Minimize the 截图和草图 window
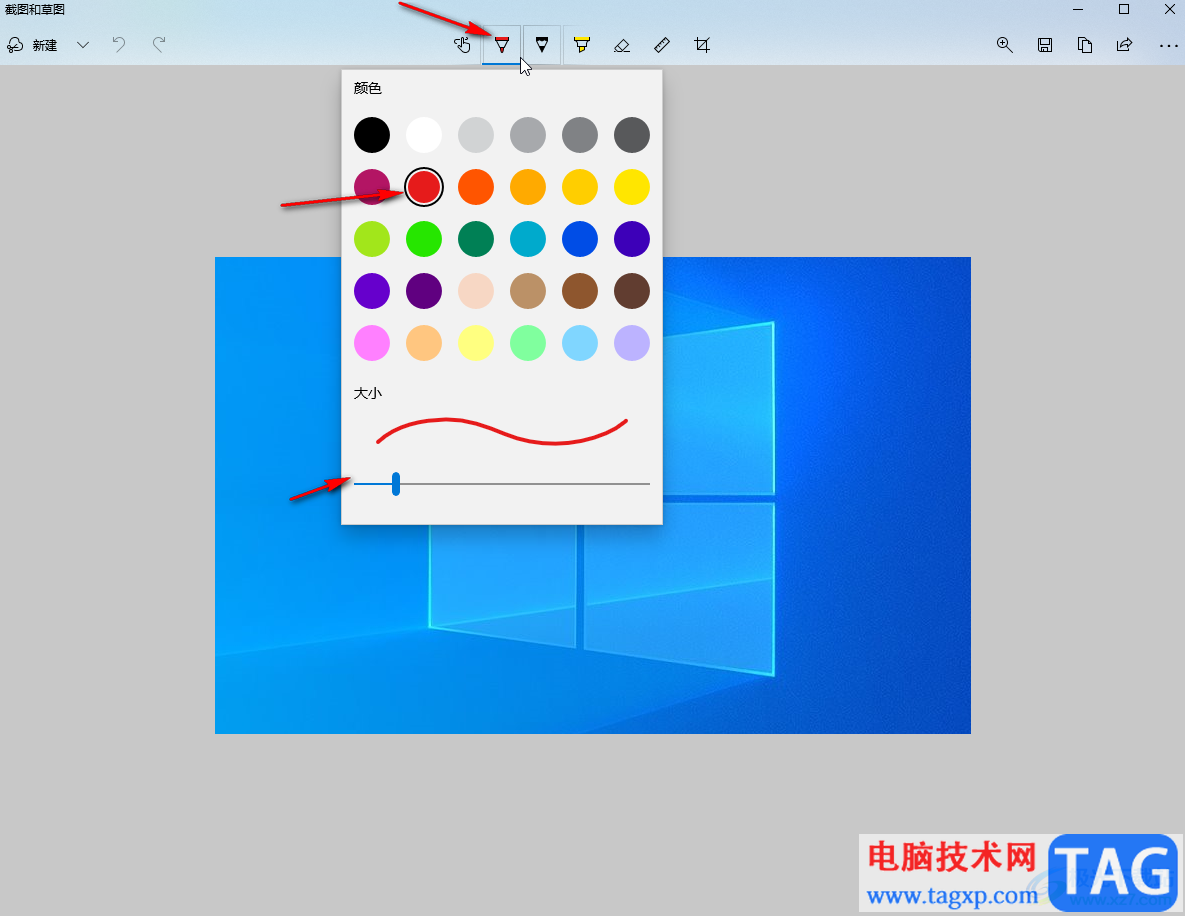 click(1078, 10)
